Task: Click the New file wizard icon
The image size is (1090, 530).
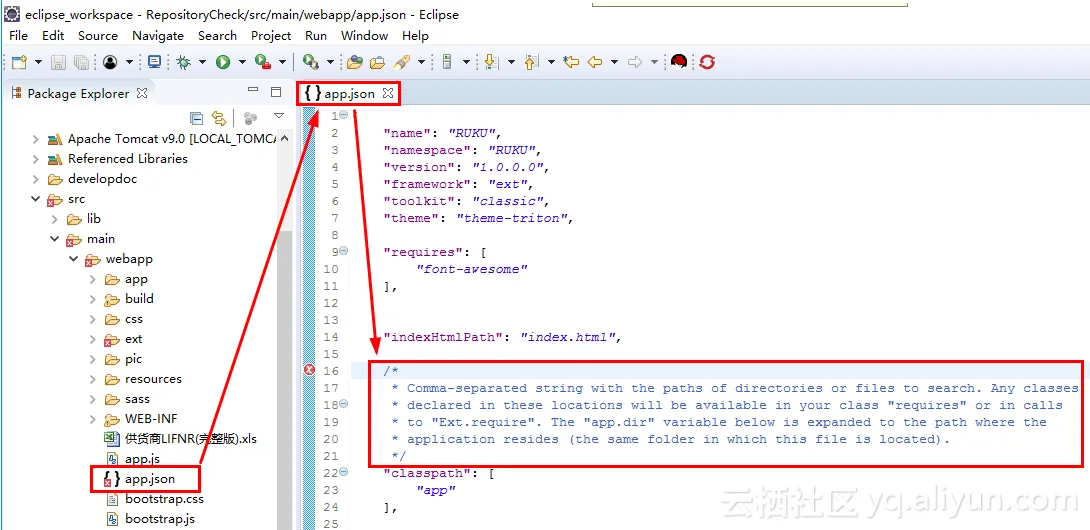Action: click(x=20, y=62)
